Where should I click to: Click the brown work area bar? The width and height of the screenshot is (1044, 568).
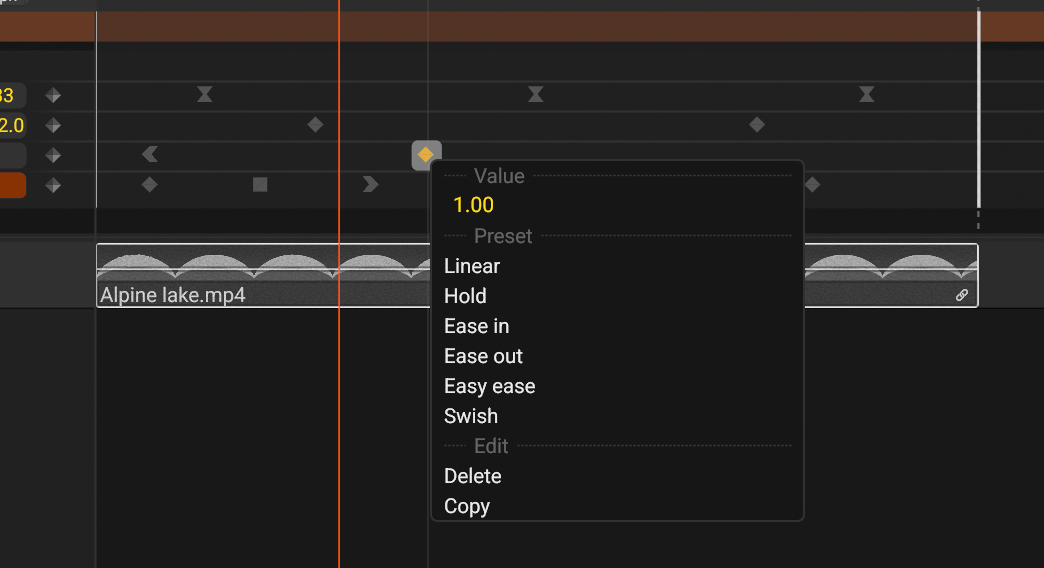pyautogui.click(x=522, y=27)
